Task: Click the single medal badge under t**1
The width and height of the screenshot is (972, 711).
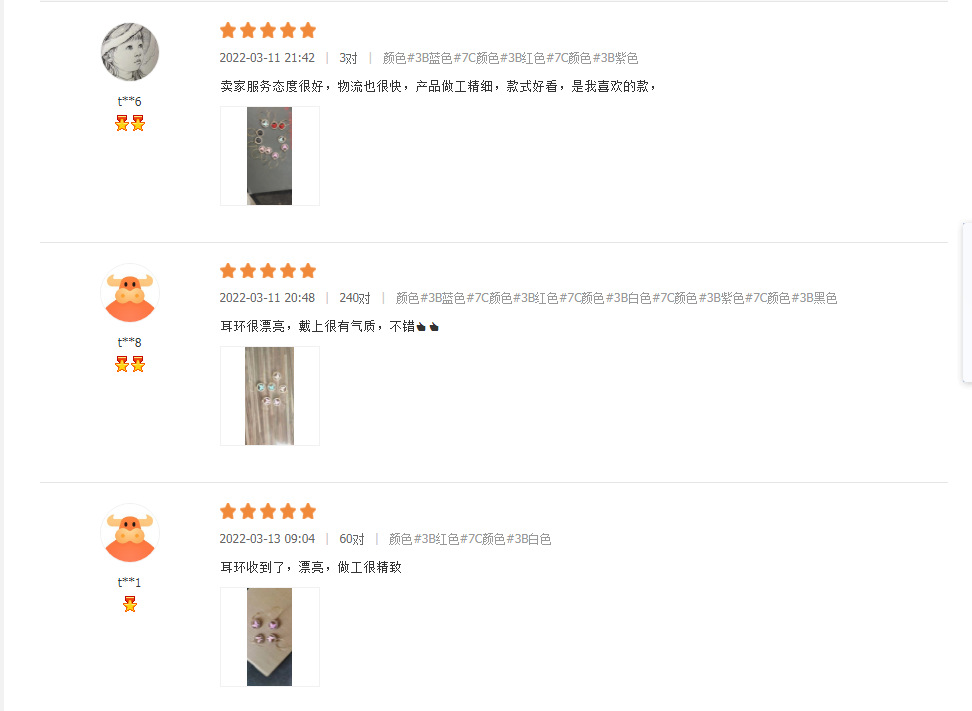Action: pos(130,604)
